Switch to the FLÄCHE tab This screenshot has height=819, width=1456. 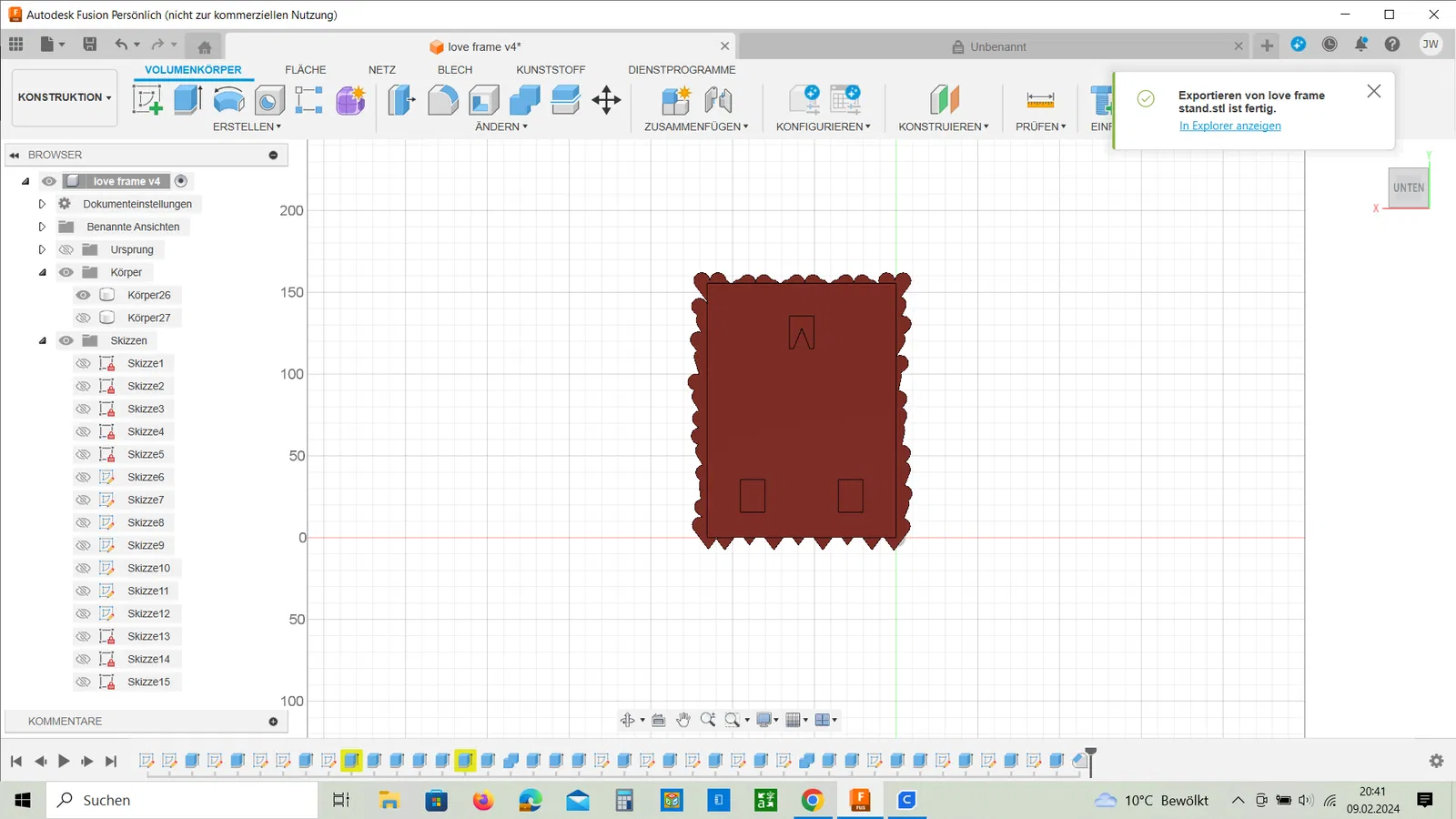pos(305,70)
